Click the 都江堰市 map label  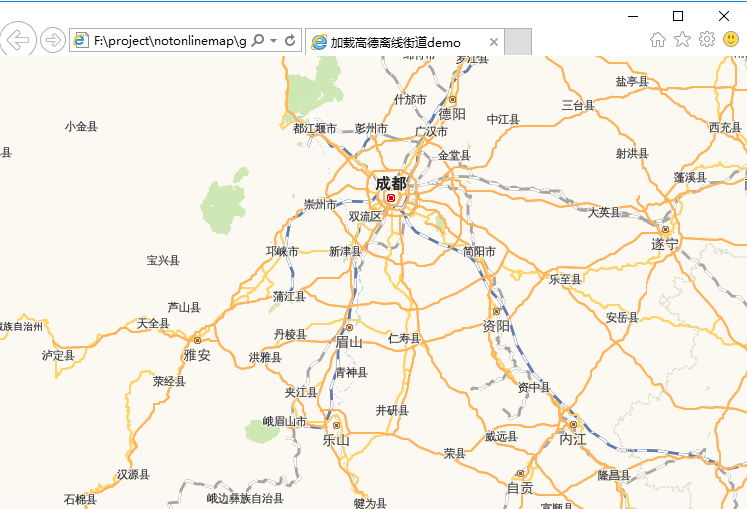click(x=315, y=129)
